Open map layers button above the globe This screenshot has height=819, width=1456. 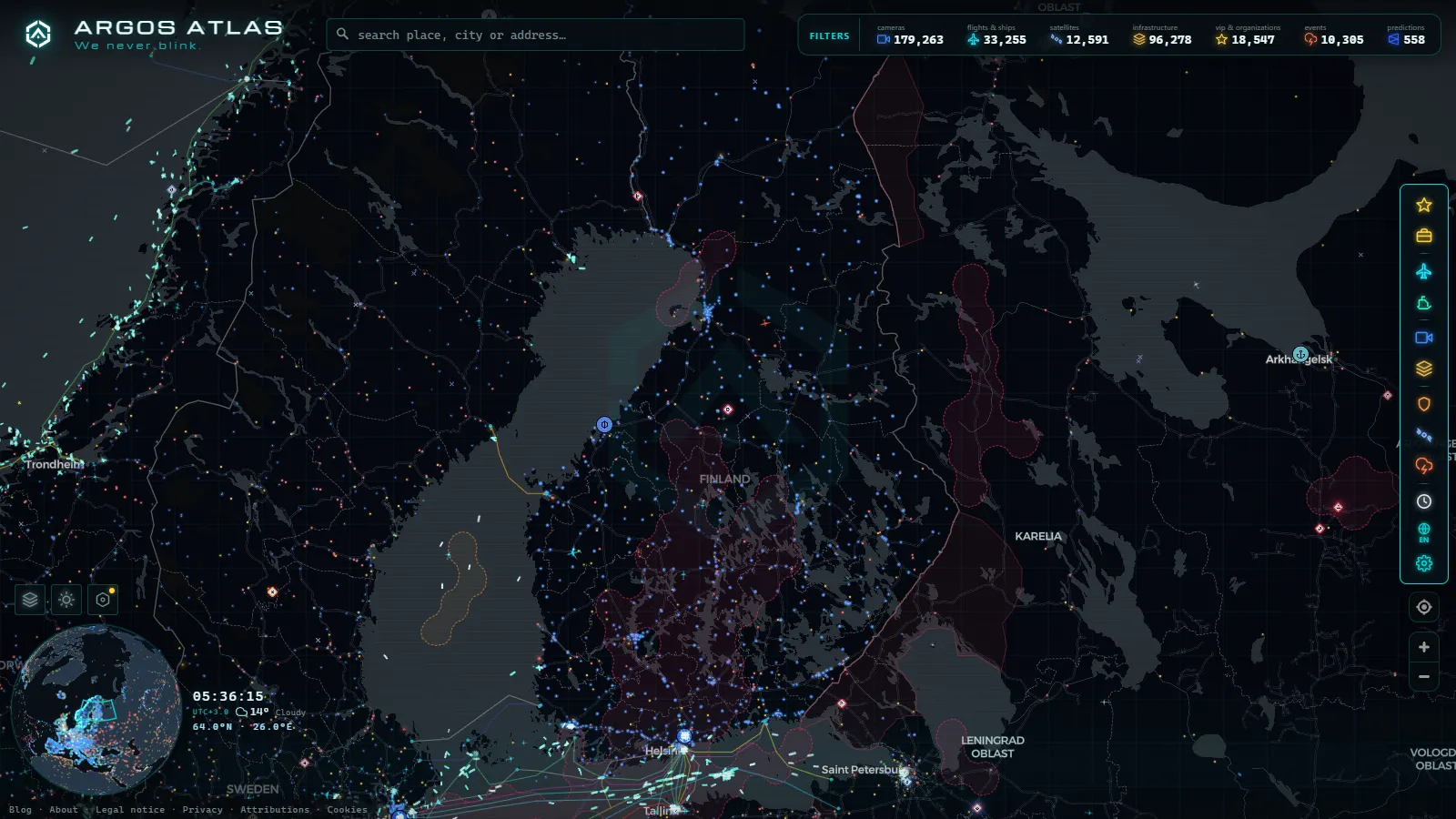point(30,600)
